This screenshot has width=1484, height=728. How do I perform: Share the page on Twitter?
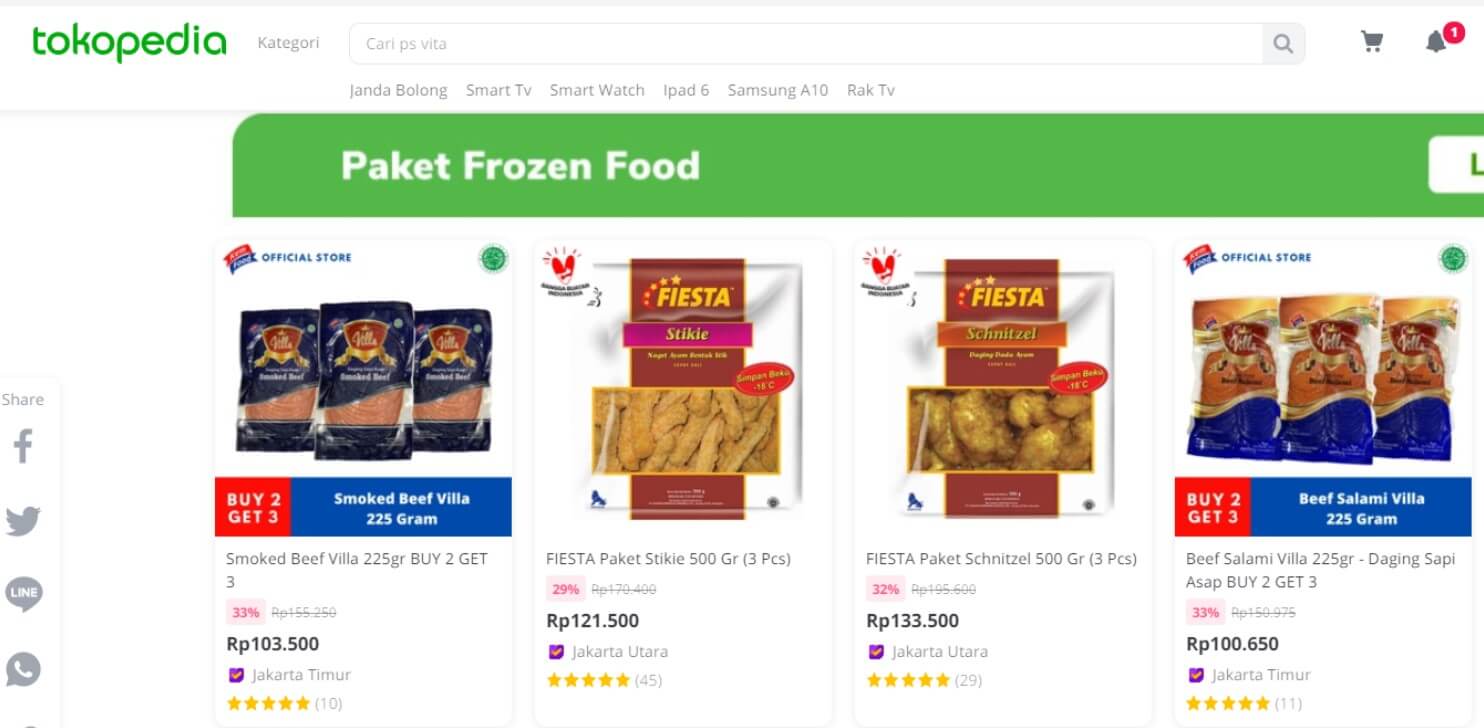click(x=23, y=521)
